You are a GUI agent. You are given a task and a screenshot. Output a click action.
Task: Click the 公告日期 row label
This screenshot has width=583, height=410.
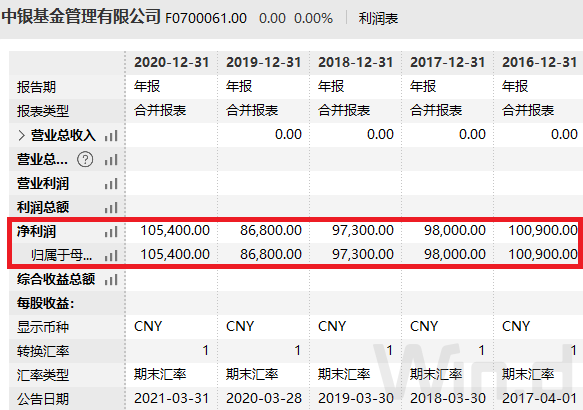[x=43, y=399]
